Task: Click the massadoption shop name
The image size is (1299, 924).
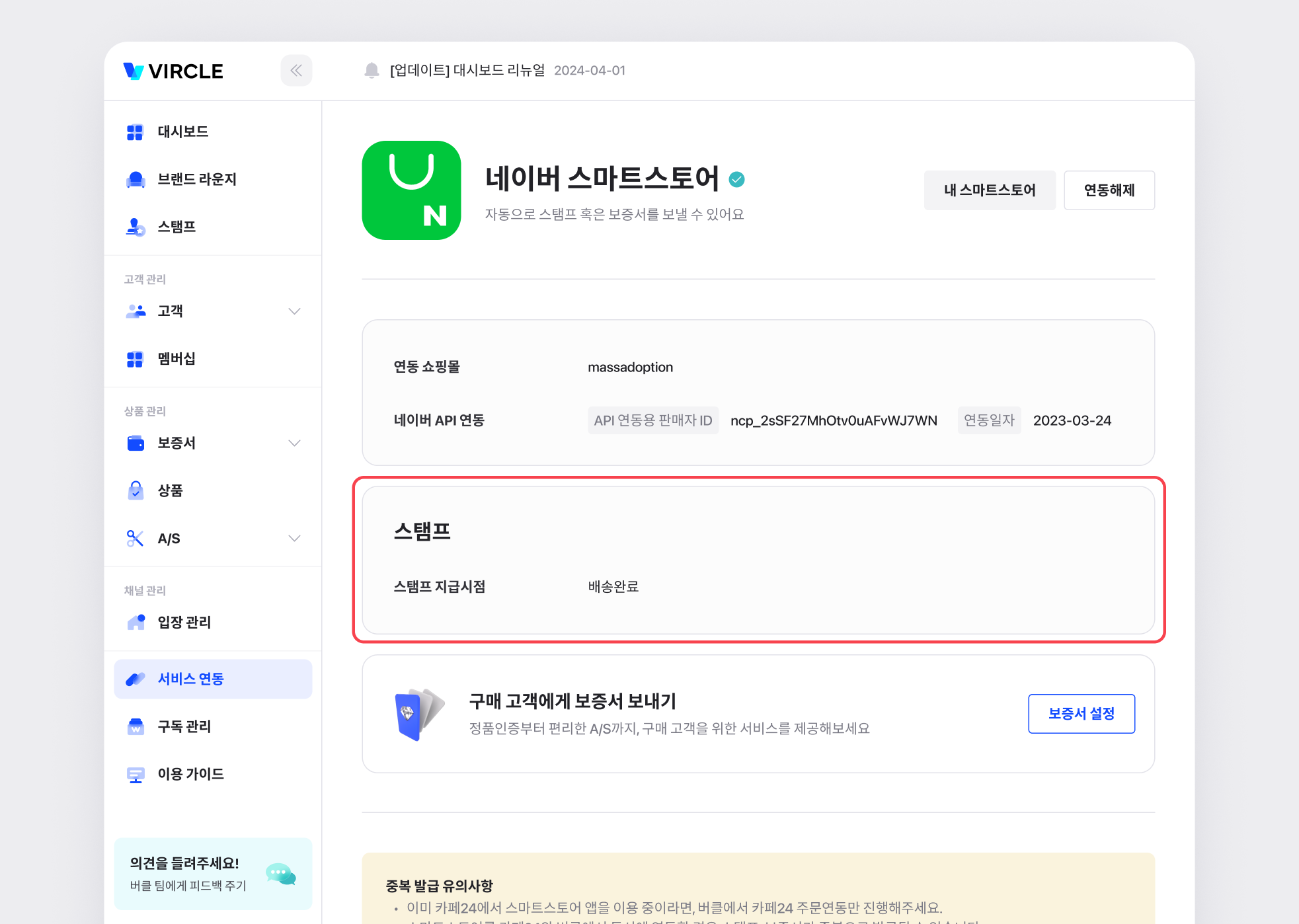Action: click(x=631, y=367)
